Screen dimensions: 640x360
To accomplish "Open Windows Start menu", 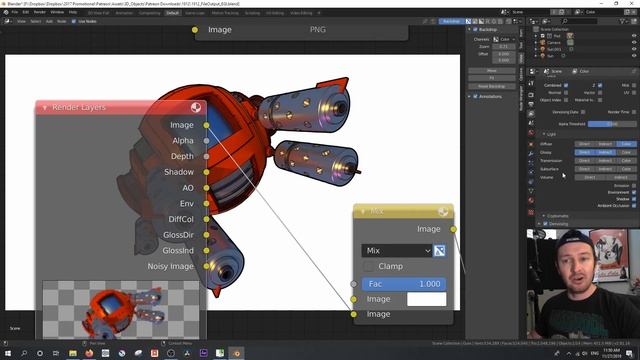I will coord(8,353).
